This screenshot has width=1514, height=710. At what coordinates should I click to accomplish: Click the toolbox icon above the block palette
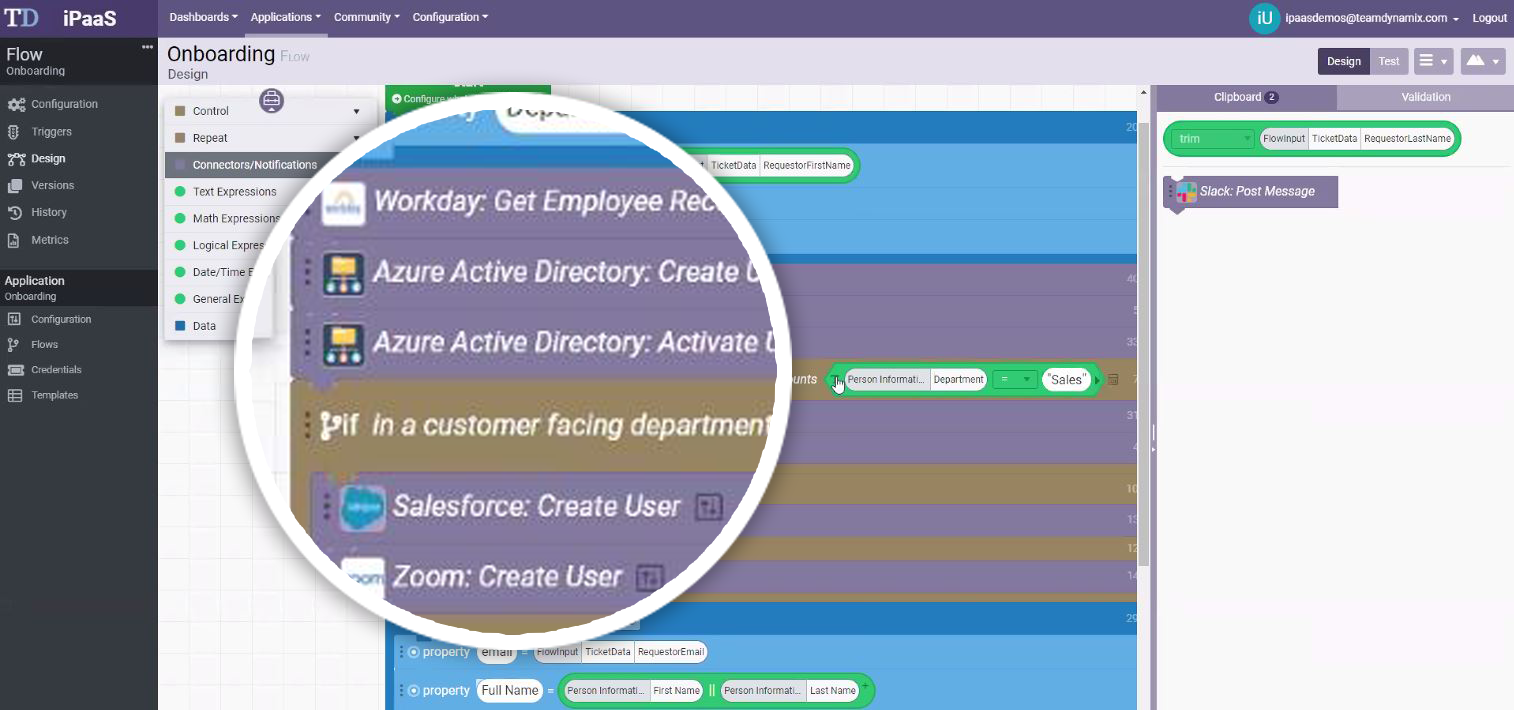pos(271,100)
